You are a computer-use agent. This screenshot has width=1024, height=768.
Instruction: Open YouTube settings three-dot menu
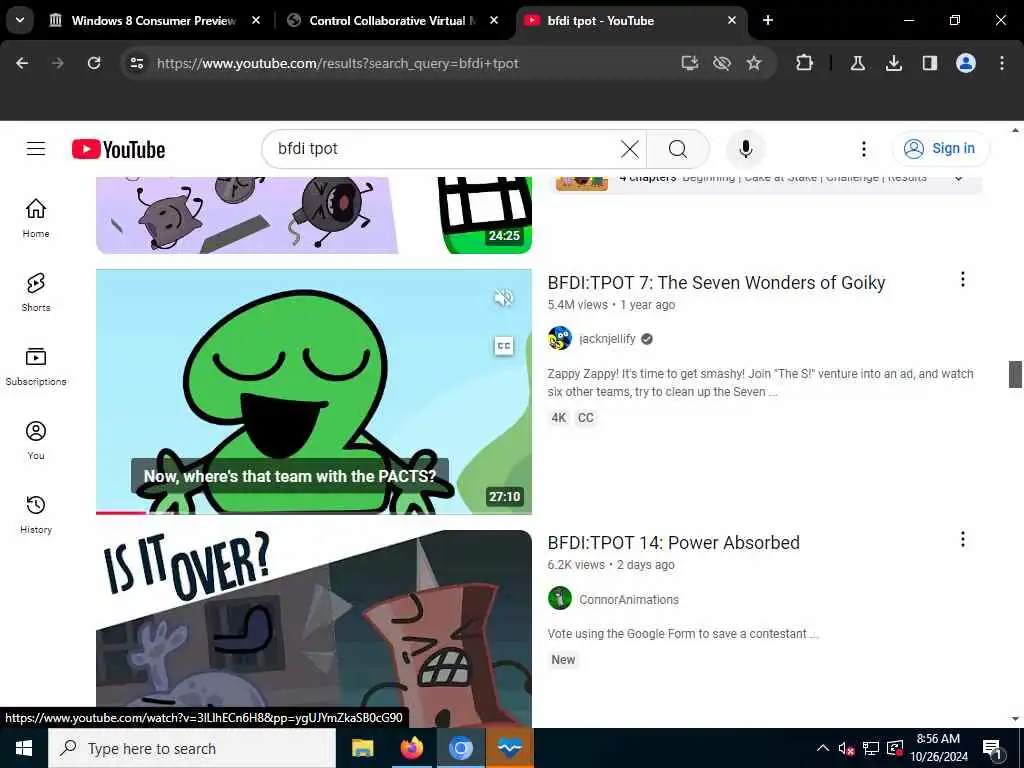tap(863, 149)
